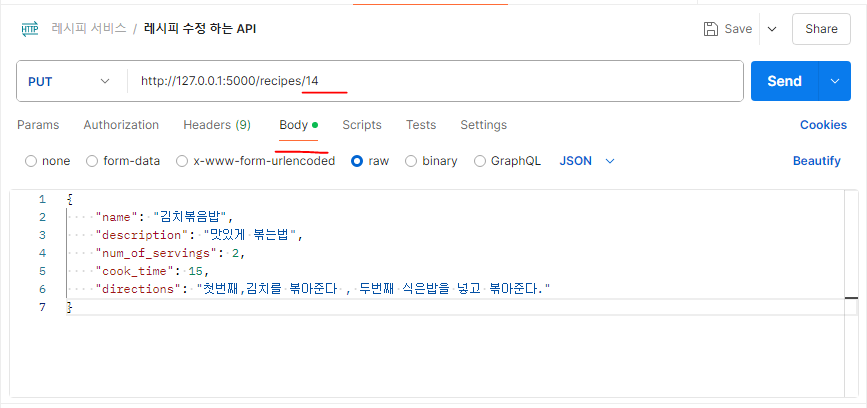The width and height of the screenshot is (867, 408).
Task: Click the editor vertical scrollbar
Action: (x=851, y=293)
